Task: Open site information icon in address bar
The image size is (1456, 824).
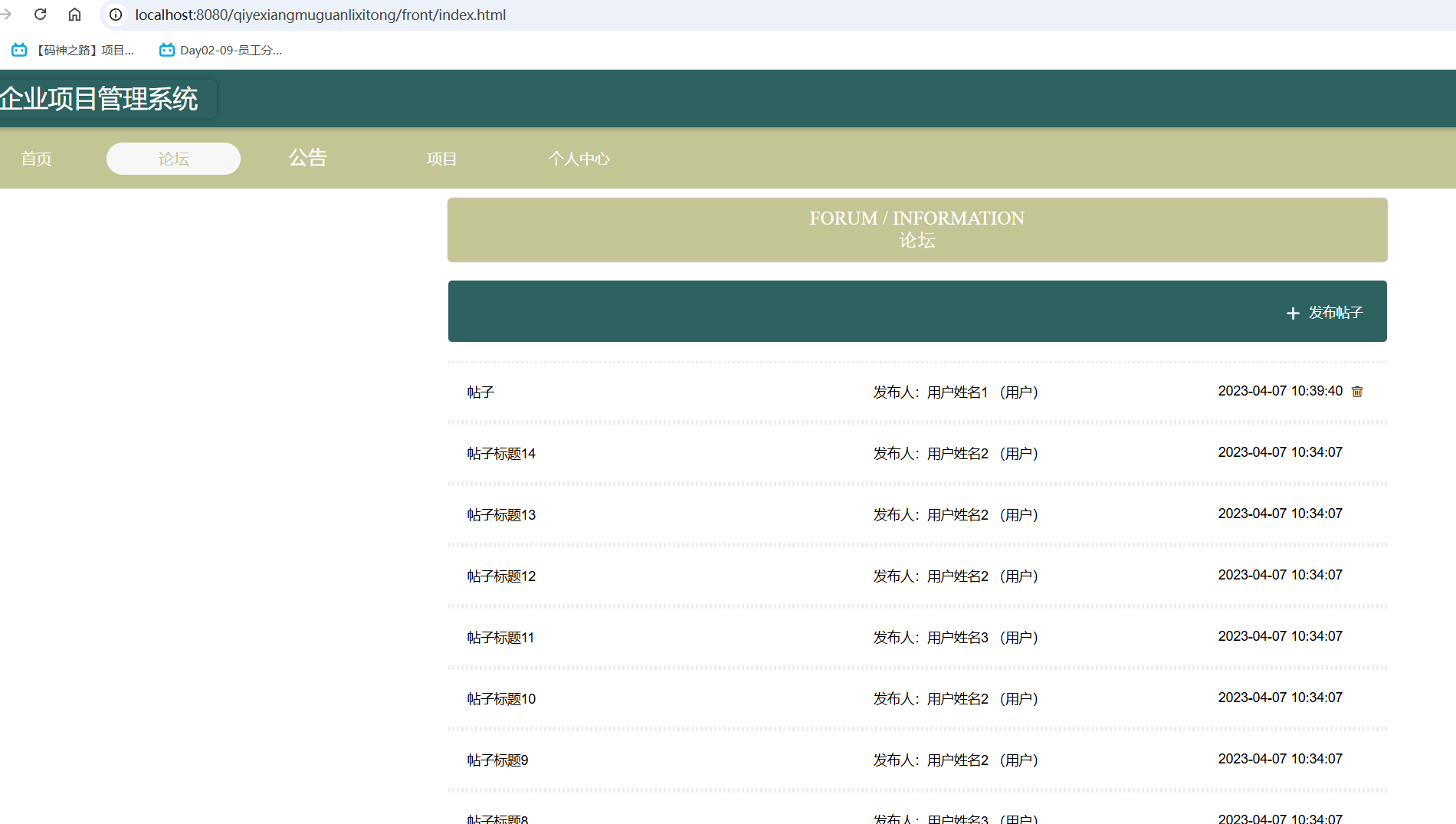Action: point(116,15)
